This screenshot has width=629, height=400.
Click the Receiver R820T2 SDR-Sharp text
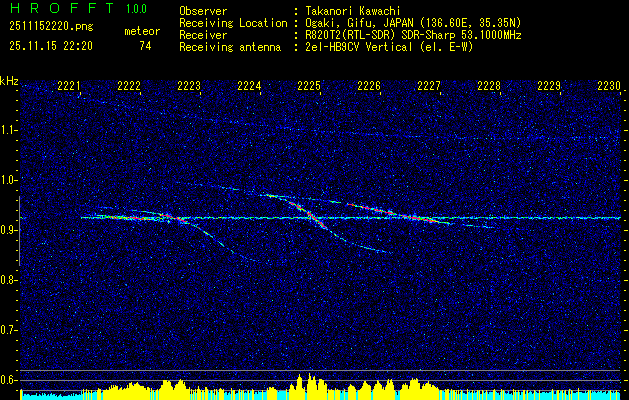(412, 35)
